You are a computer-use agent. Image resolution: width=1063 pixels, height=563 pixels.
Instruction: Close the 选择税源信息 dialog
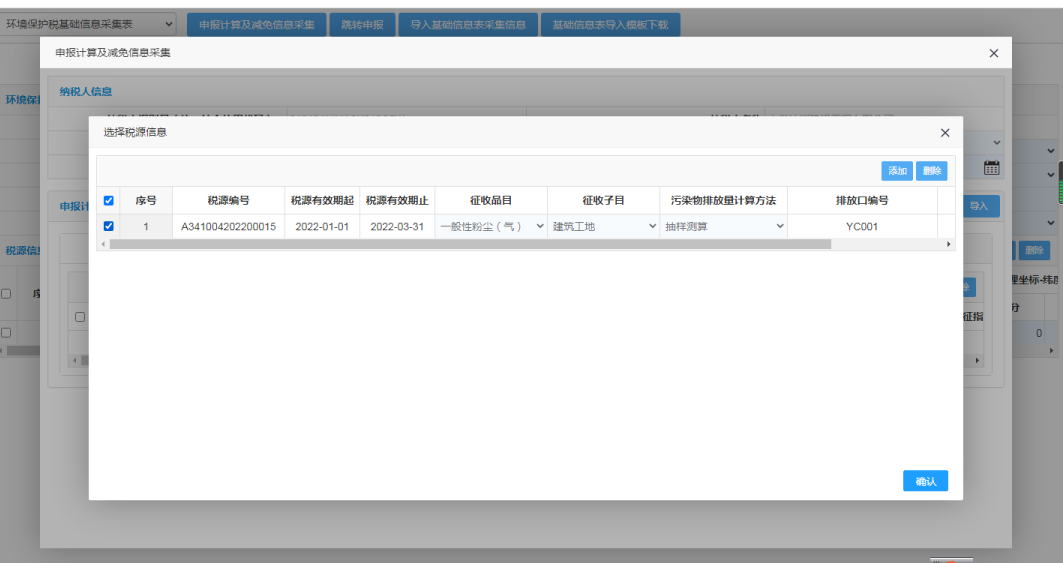945,132
